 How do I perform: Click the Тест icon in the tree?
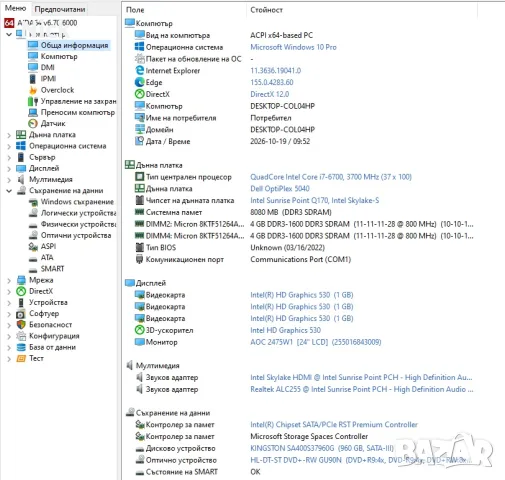[21, 359]
